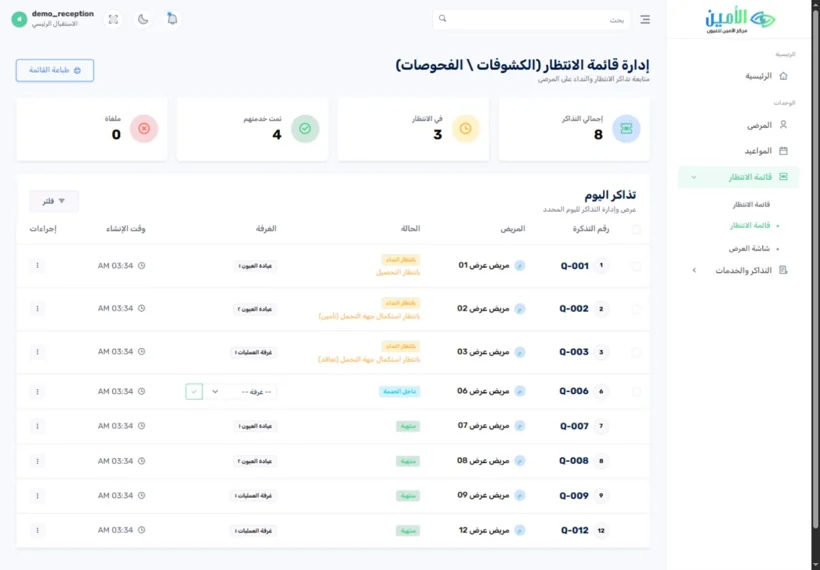Toggle the select-all checkbox in table header
820x570 pixels.
click(636, 229)
